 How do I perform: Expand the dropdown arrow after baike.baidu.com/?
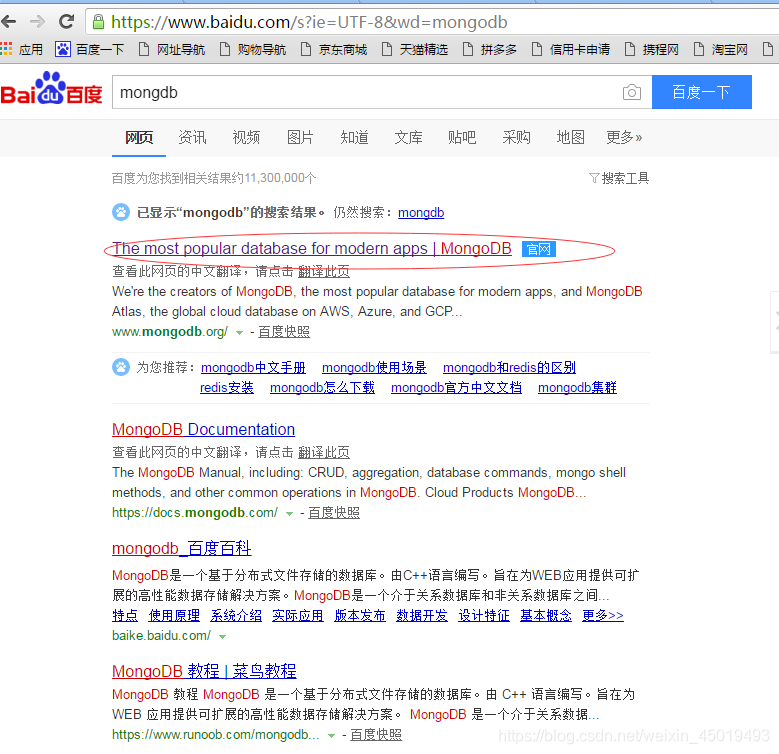(223, 637)
